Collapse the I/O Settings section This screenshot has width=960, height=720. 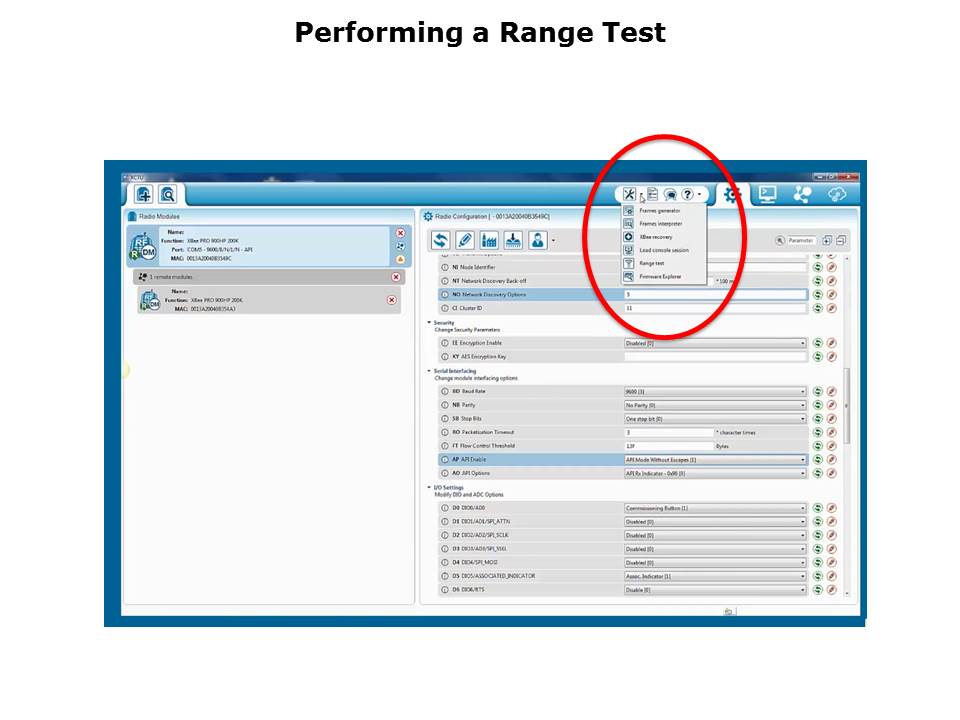point(430,488)
